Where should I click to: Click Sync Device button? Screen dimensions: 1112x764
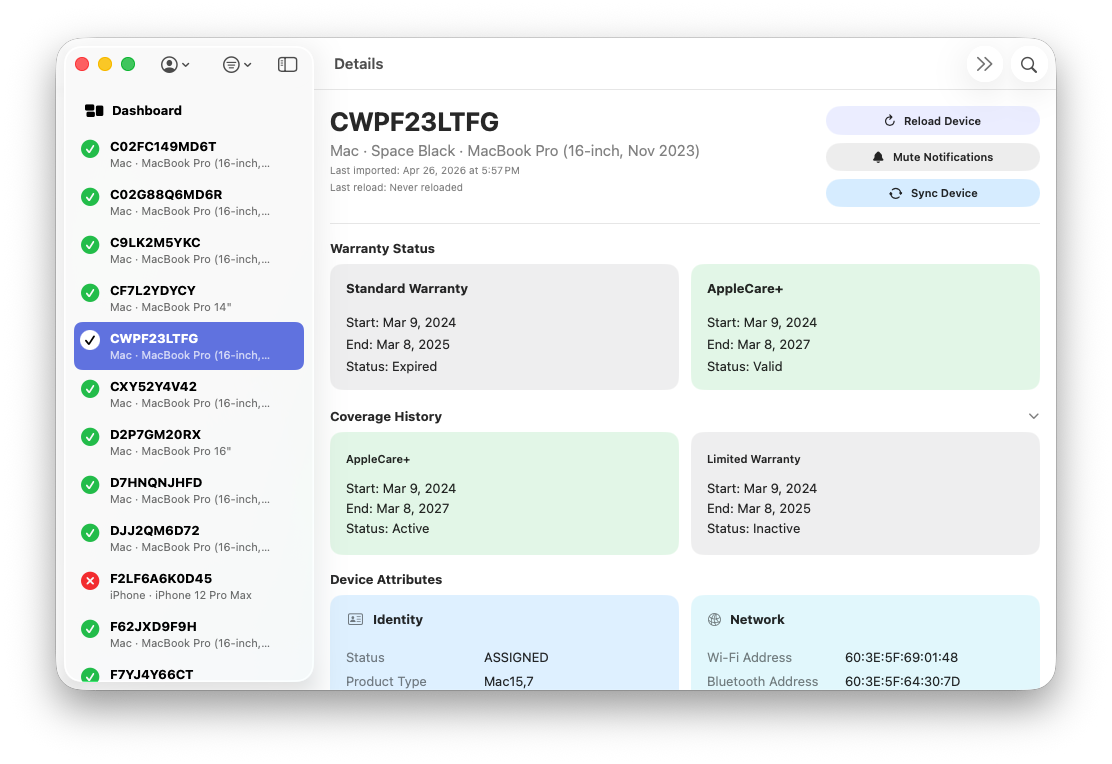(933, 193)
